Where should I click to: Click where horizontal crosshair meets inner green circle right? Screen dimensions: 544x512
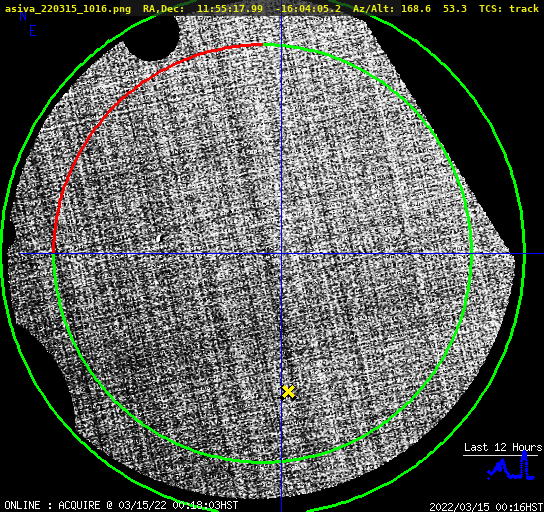tap(471, 254)
